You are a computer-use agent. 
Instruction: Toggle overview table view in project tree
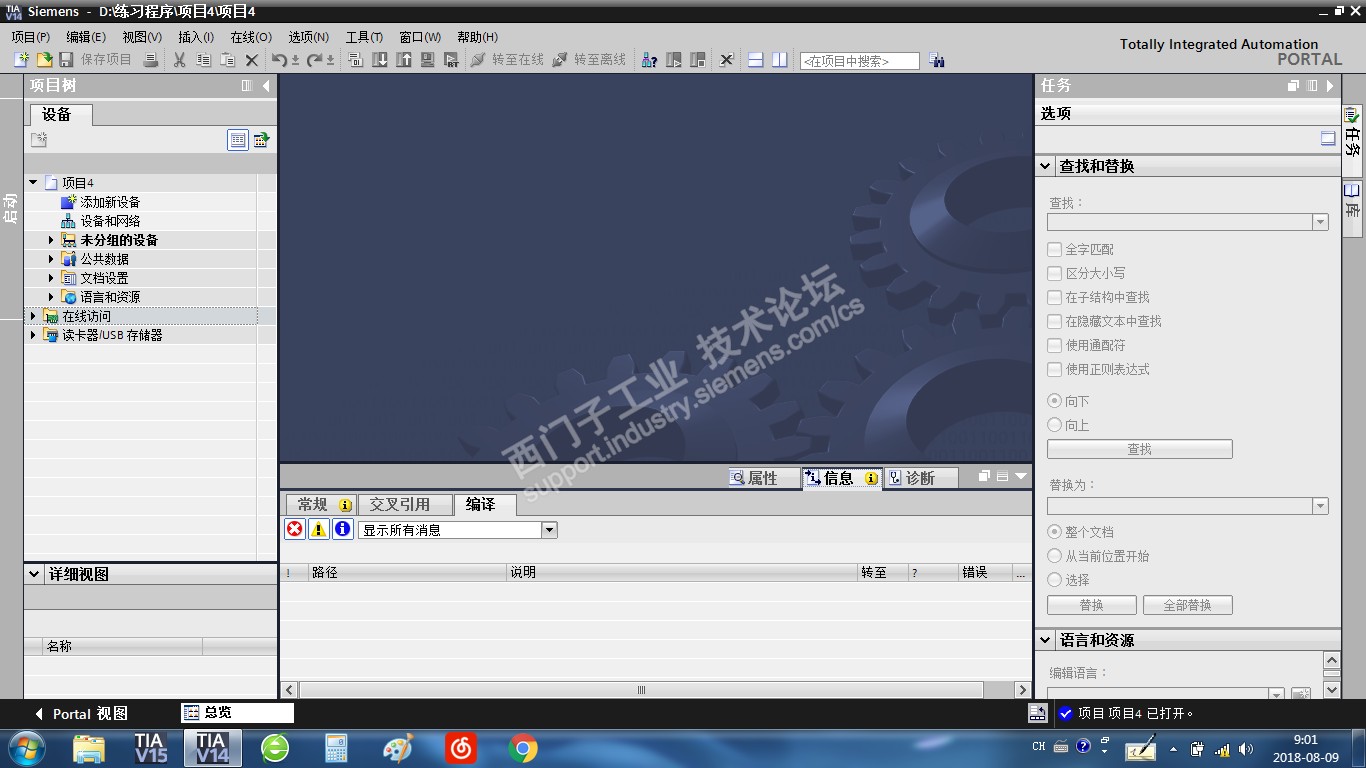point(238,140)
